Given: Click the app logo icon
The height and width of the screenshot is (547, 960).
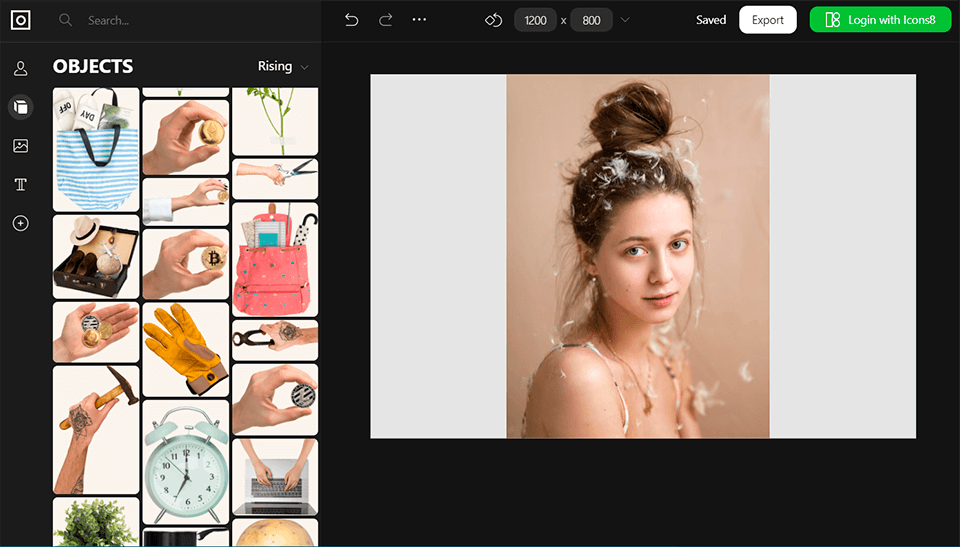Looking at the screenshot, I should [x=21, y=20].
